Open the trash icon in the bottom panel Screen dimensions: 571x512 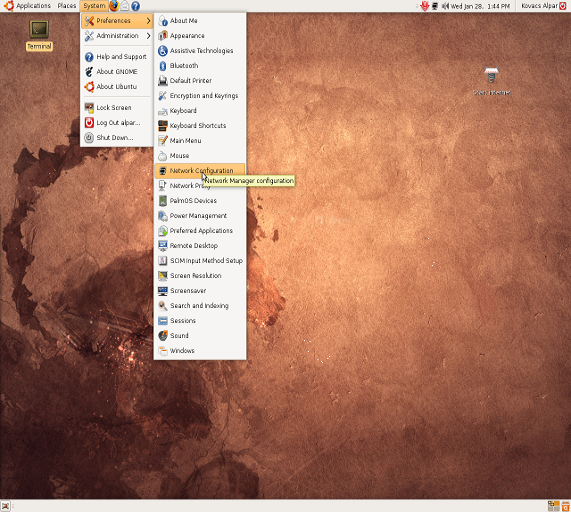566,506
